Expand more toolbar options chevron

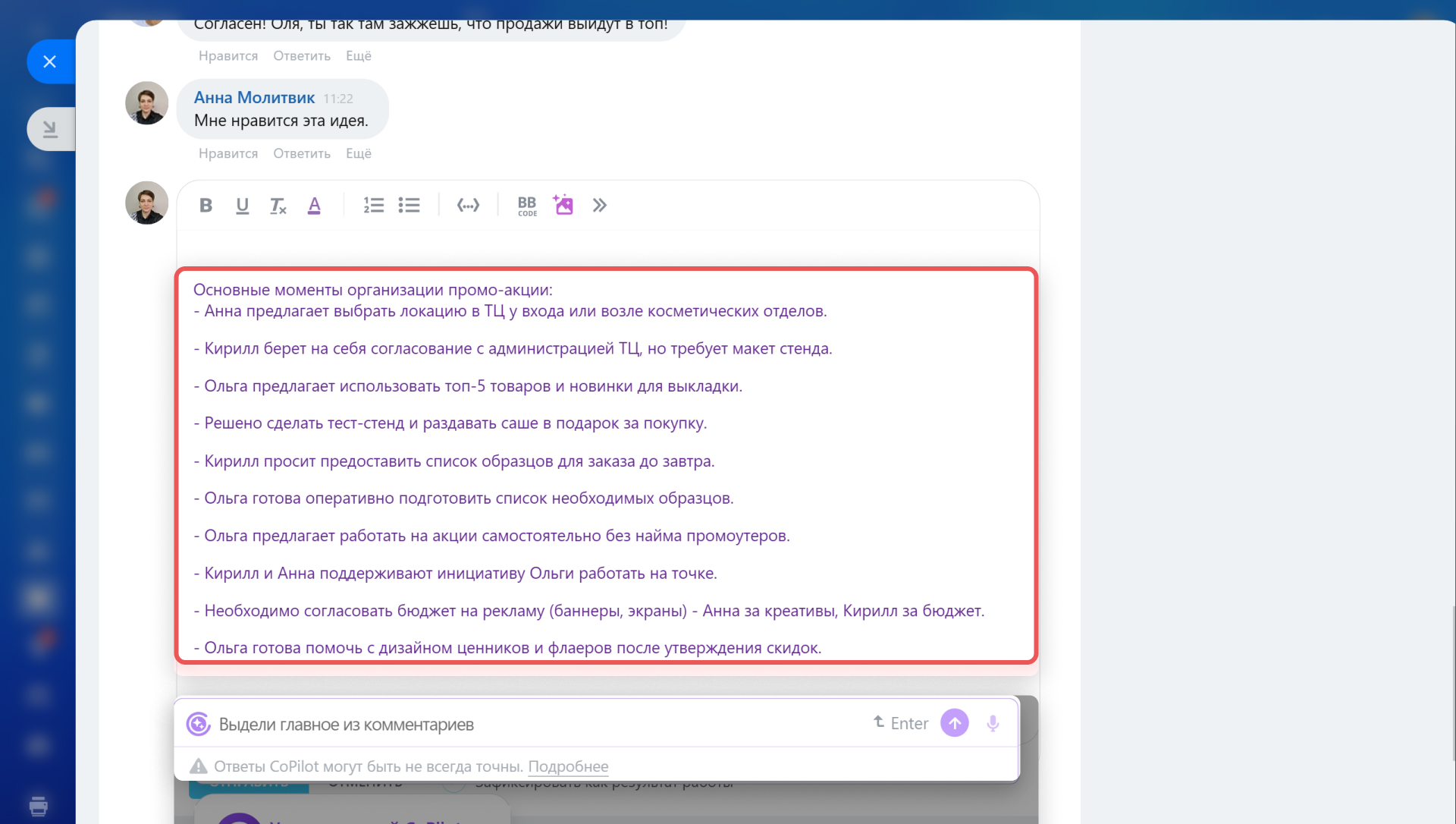[x=600, y=205]
